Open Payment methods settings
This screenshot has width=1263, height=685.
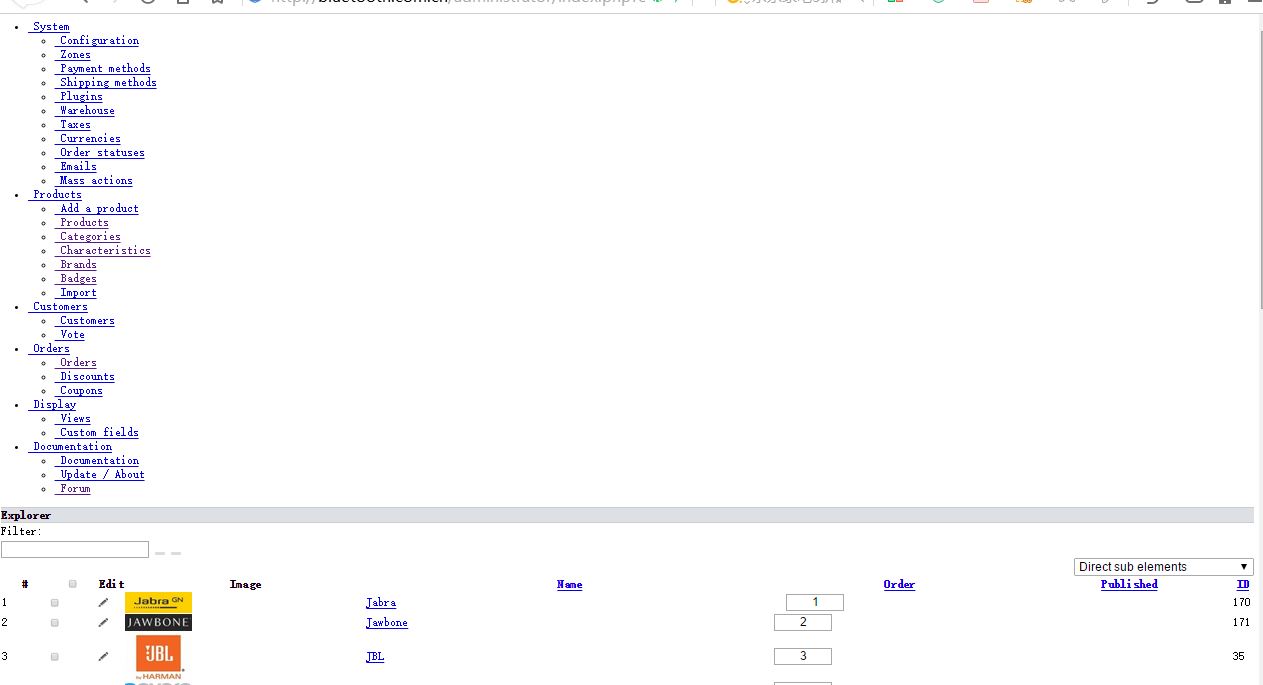pos(103,69)
